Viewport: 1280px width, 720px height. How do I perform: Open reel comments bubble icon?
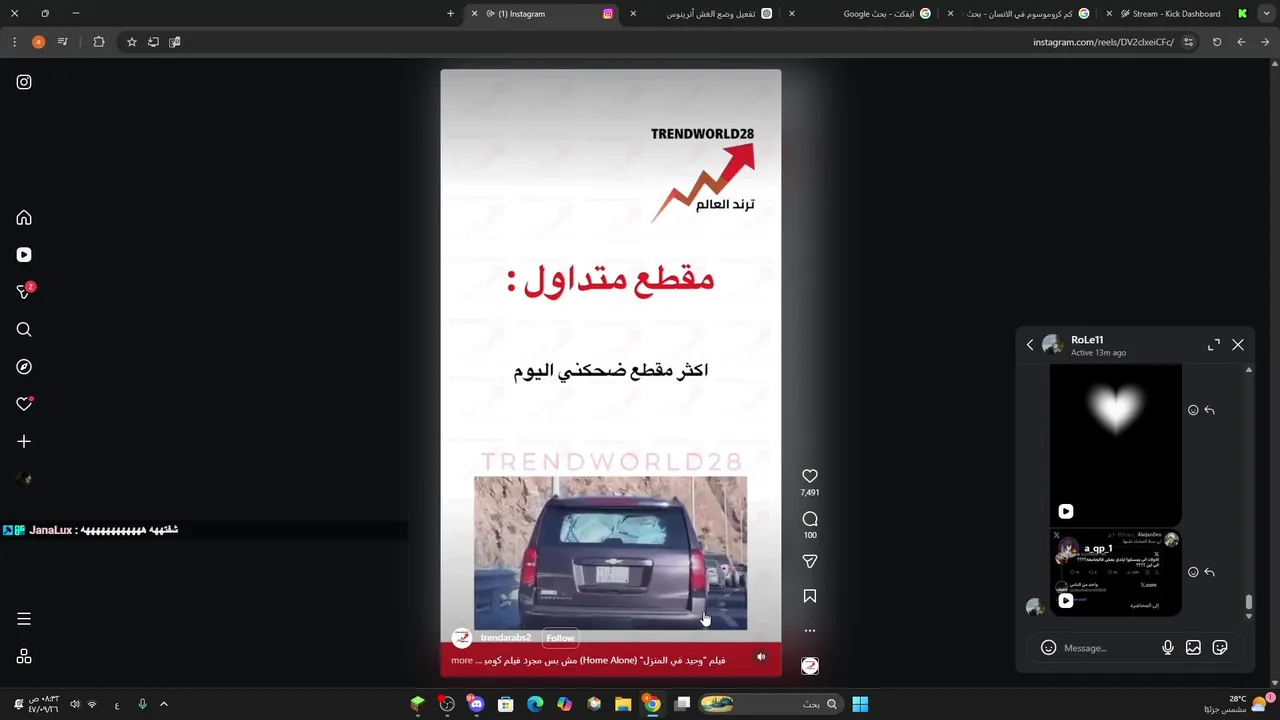[x=810, y=519]
